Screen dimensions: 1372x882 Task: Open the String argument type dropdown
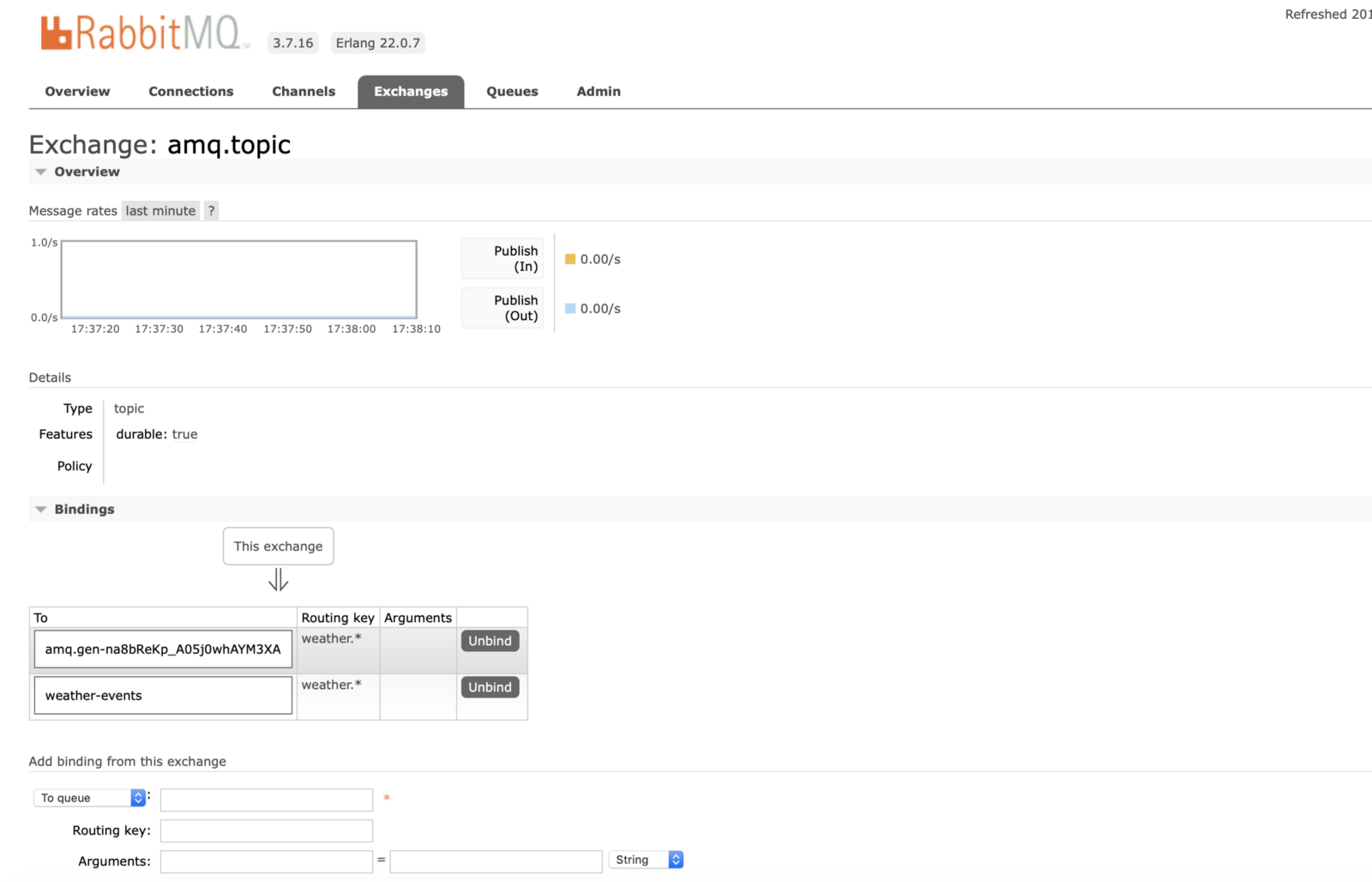[x=646, y=860]
